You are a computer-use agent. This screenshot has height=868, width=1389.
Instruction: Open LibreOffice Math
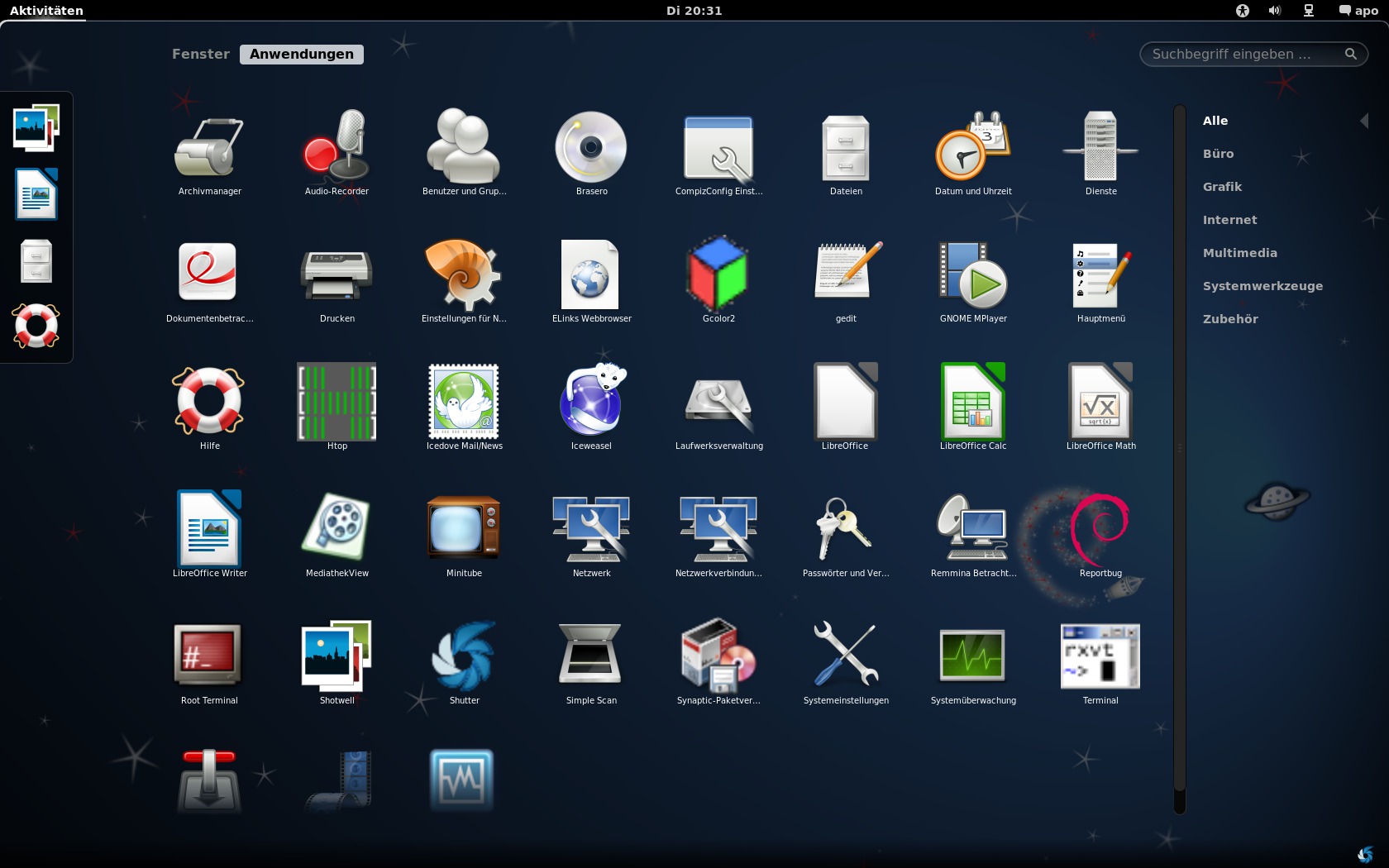coord(1100,408)
